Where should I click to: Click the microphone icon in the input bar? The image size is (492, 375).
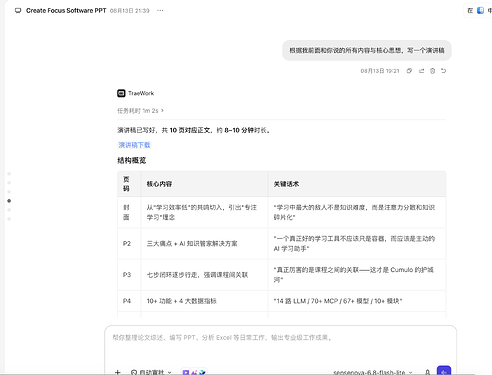click(427, 372)
